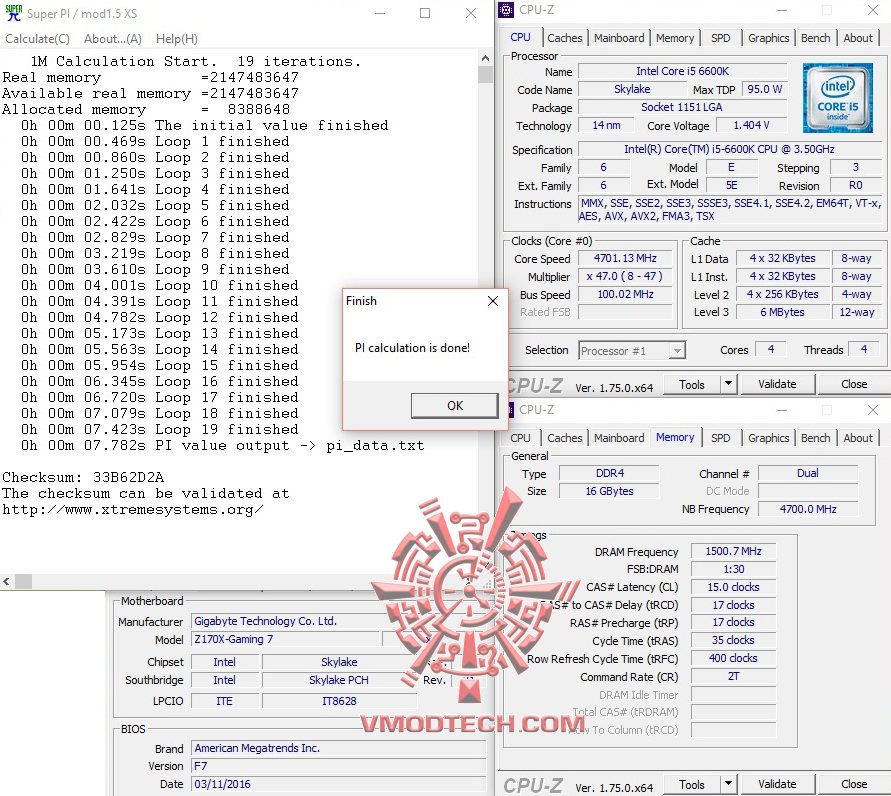The height and width of the screenshot is (796, 891).
Task: Open Caches tab in lower CPU-Z window
Action: pos(564,438)
